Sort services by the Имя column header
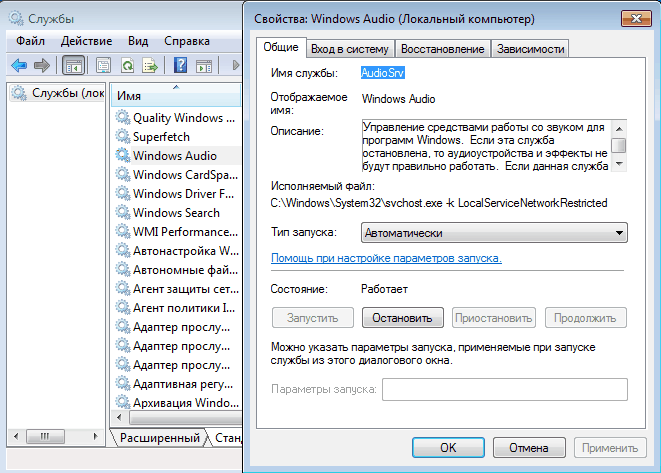 click(x=176, y=95)
